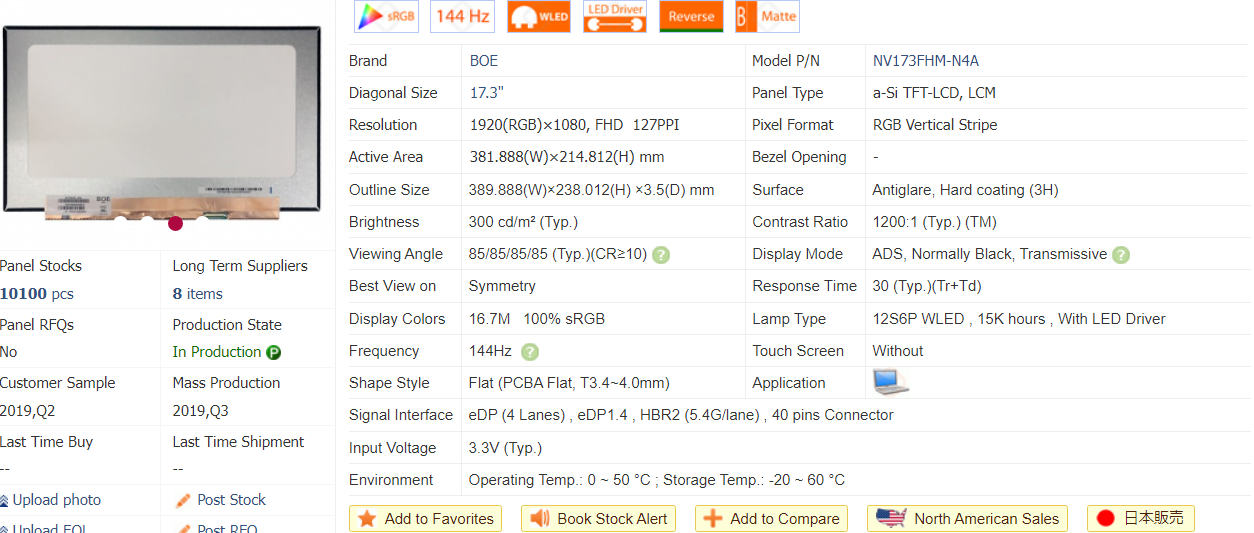Screen dimensions: 1254x533
Task: Click the Post RFQ link
Action: 227,528
